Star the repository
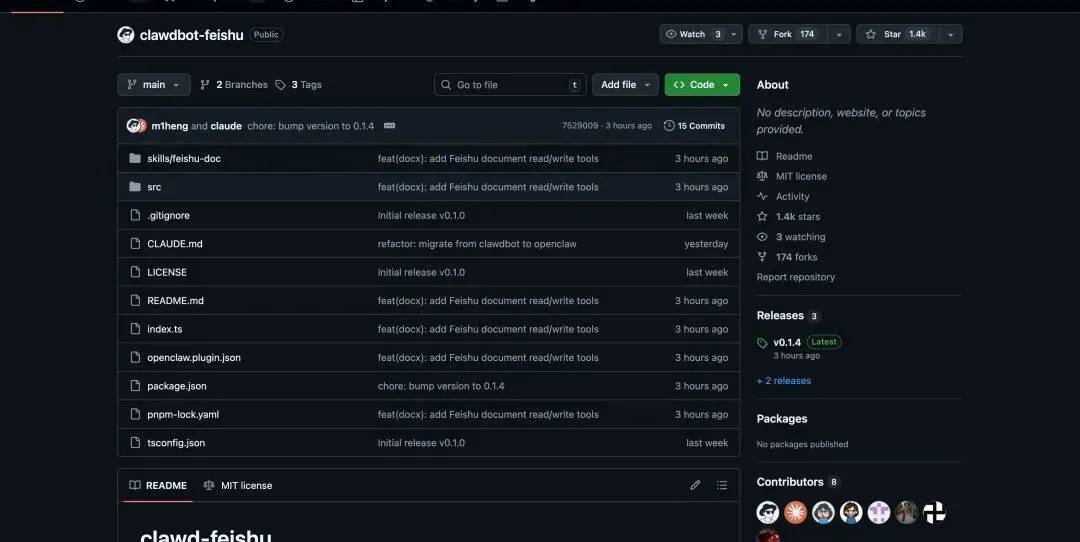This screenshot has width=1080, height=542. tap(897, 34)
